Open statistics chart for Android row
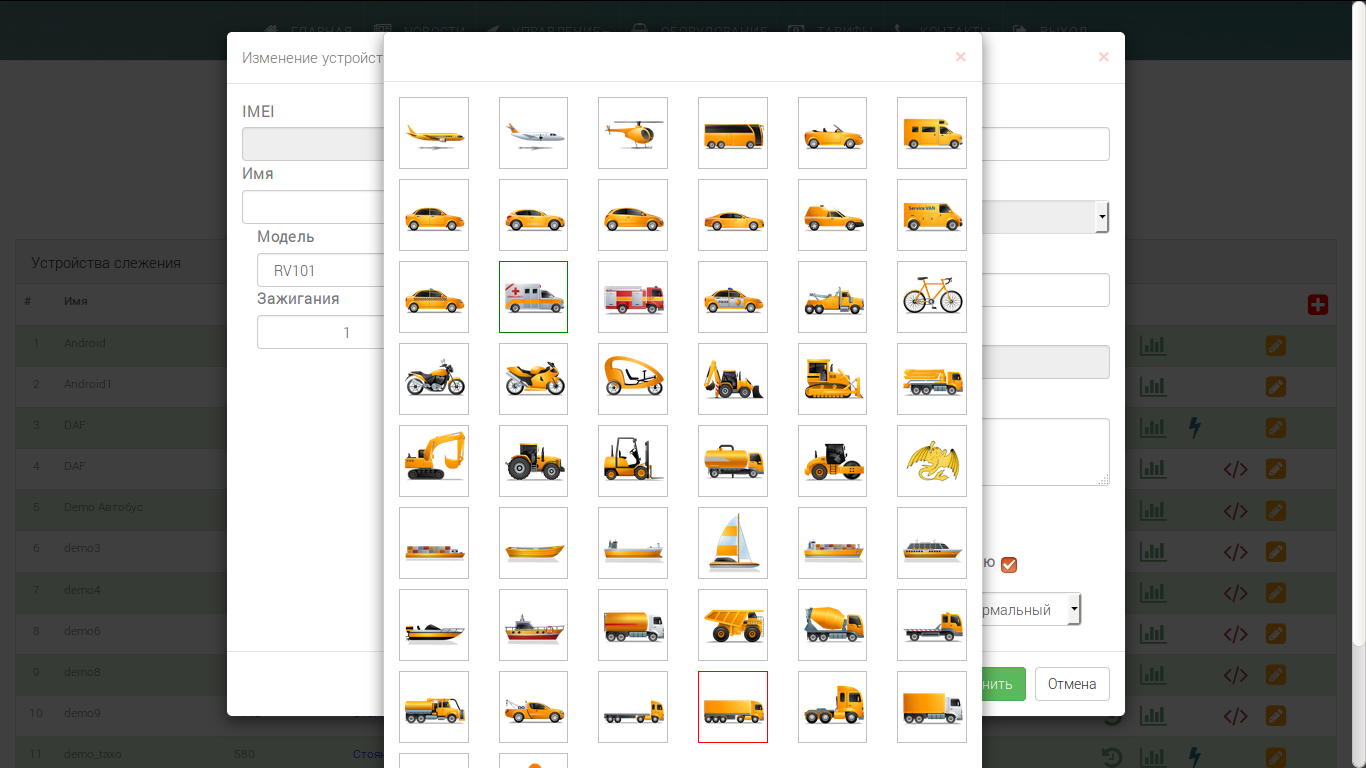 tap(1154, 346)
